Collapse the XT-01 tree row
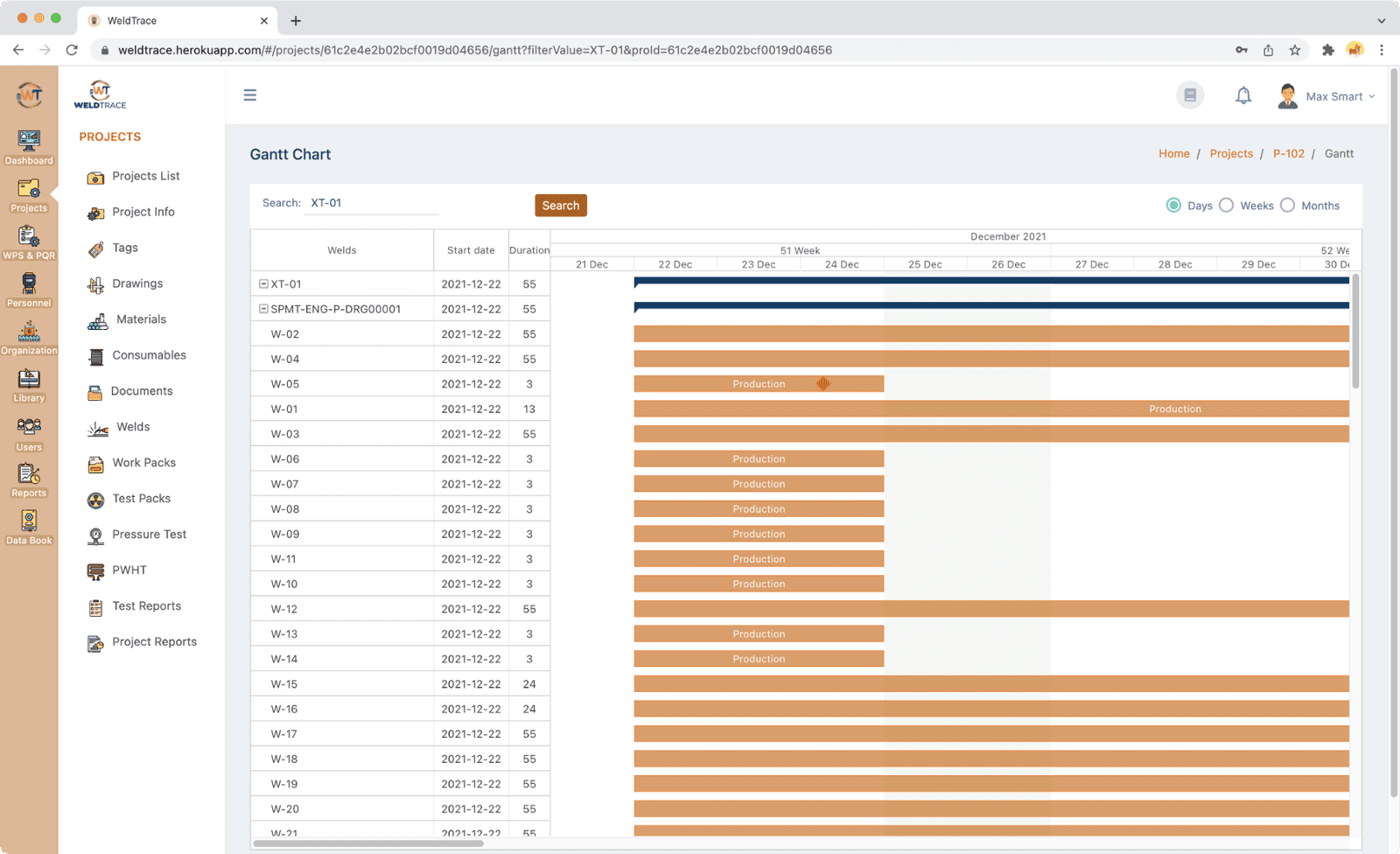The height and width of the screenshot is (854, 1400). (x=263, y=283)
